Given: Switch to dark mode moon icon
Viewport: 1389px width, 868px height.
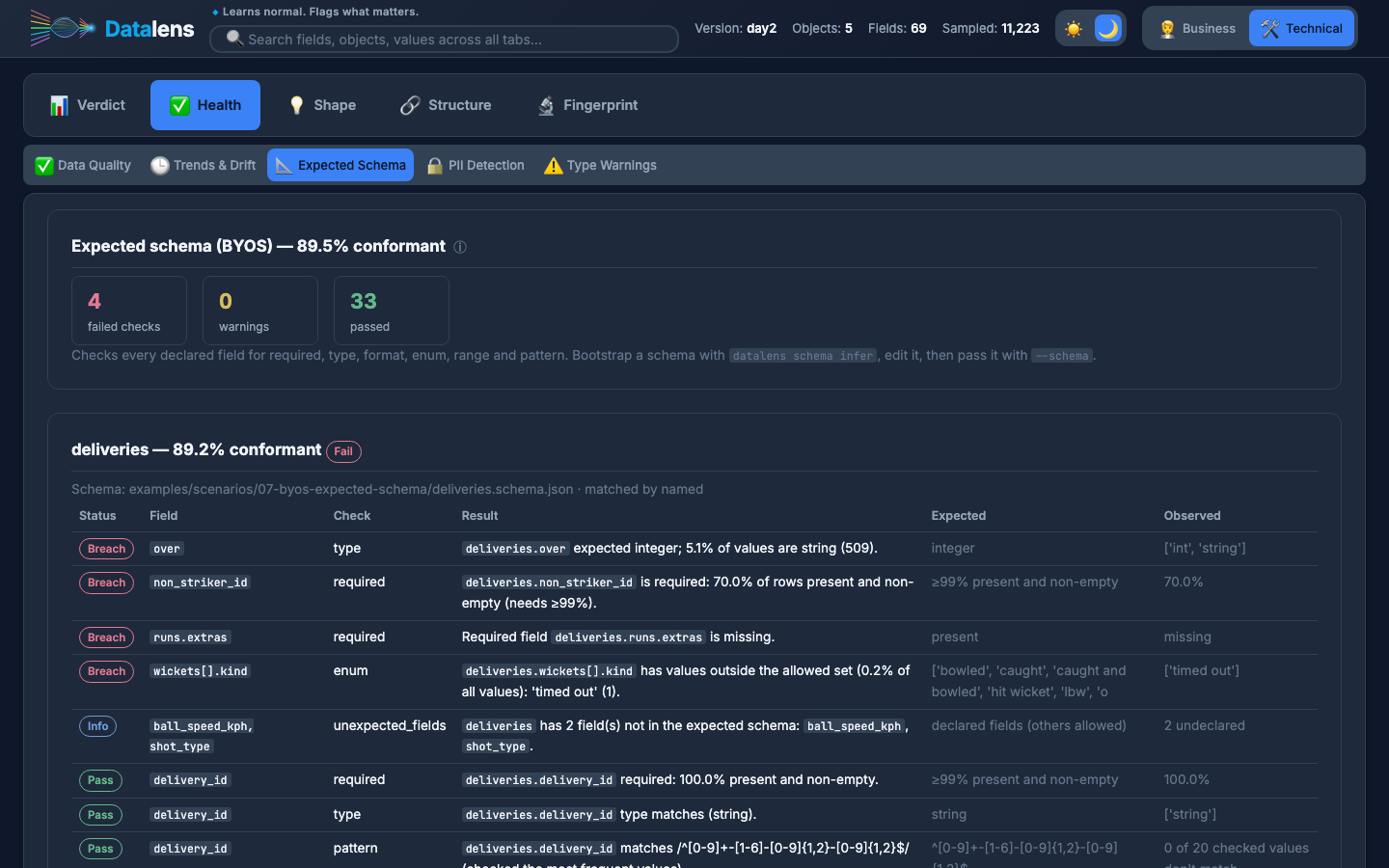Looking at the screenshot, I should pos(1108,29).
